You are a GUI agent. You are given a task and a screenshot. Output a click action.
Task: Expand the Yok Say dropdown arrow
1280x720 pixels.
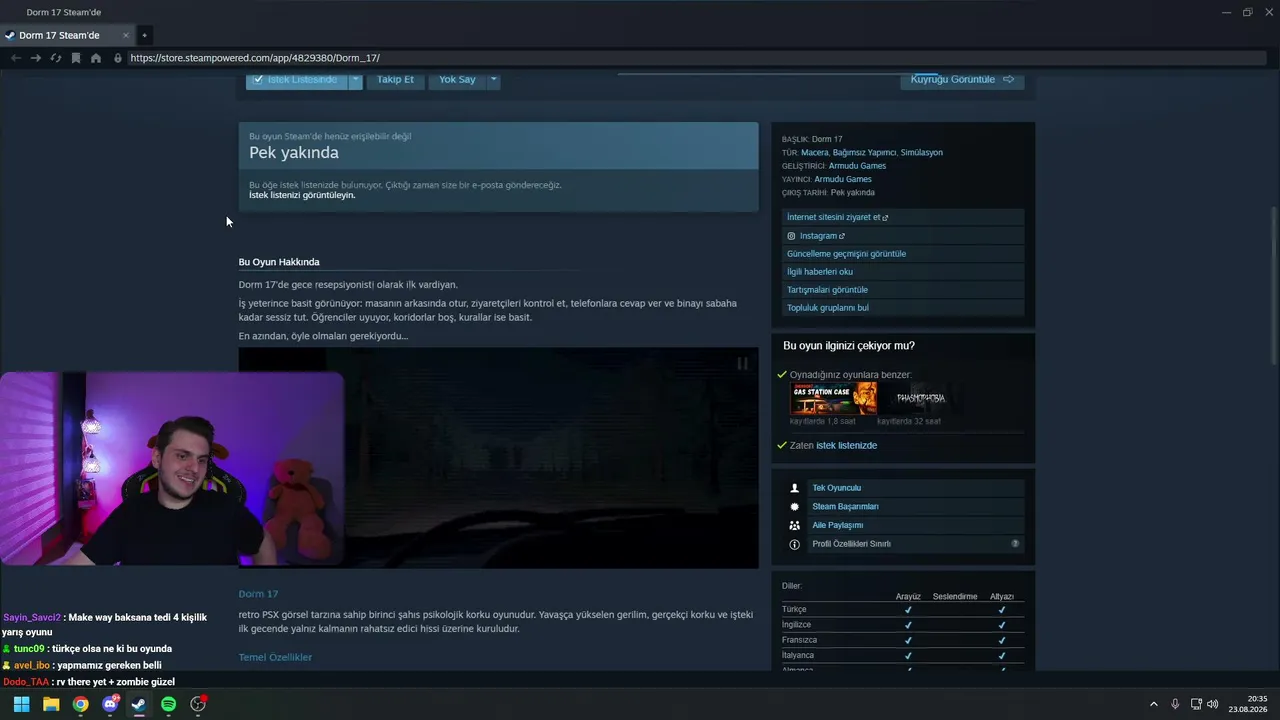[493, 80]
